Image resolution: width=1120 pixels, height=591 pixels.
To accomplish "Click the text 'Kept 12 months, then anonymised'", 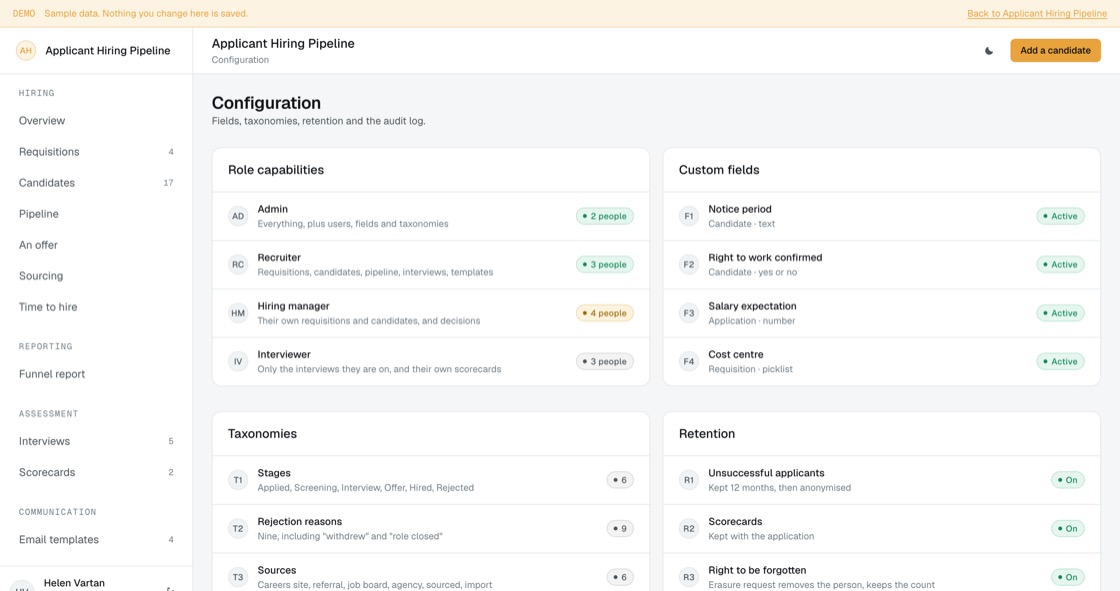I will pyautogui.click(x=779, y=488).
